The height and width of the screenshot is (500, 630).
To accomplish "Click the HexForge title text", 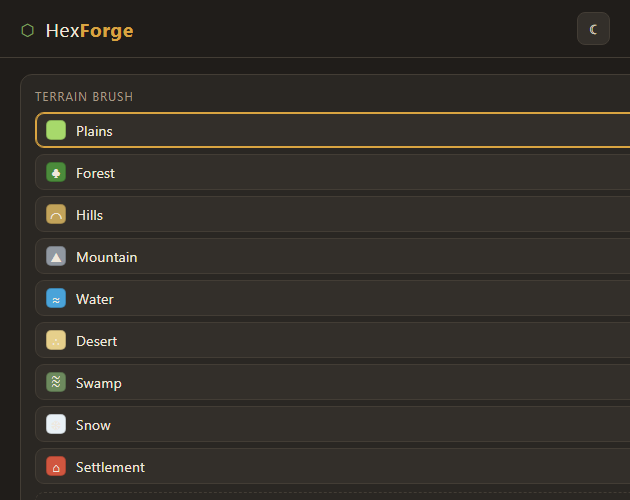I will (x=90, y=31).
